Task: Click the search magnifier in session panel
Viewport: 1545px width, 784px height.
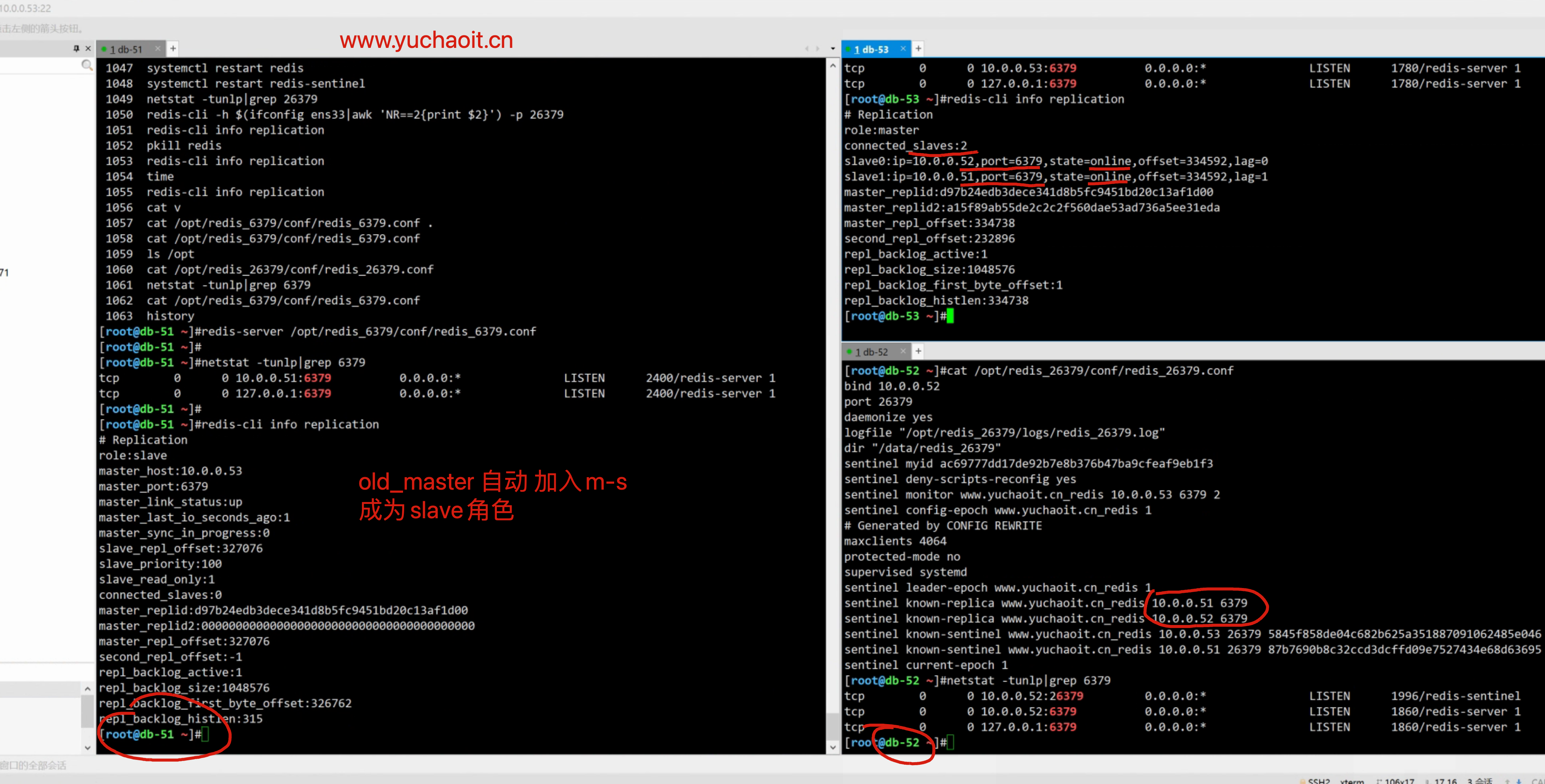Action: pos(87,65)
